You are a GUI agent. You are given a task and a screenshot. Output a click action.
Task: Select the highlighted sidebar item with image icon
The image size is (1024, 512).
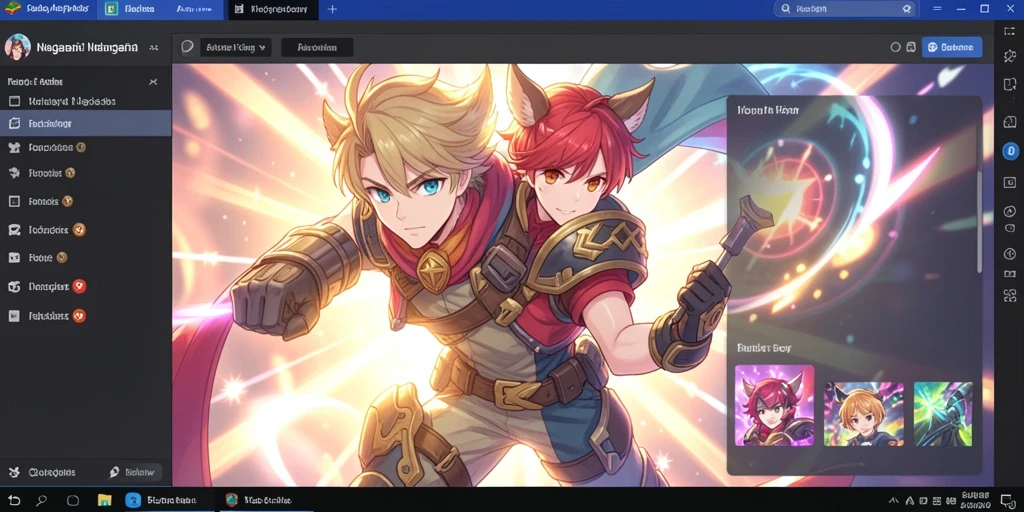point(86,123)
